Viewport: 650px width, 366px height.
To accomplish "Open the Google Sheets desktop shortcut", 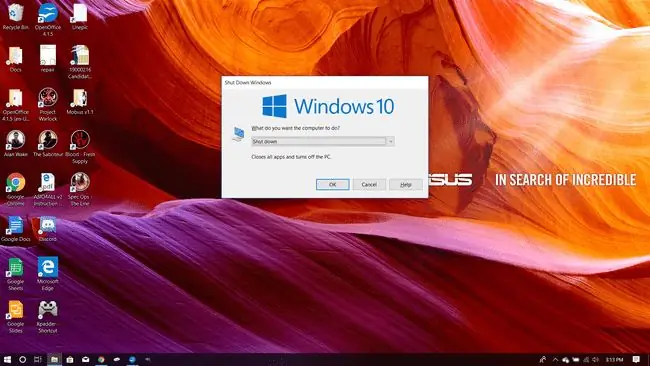I will [x=15, y=274].
